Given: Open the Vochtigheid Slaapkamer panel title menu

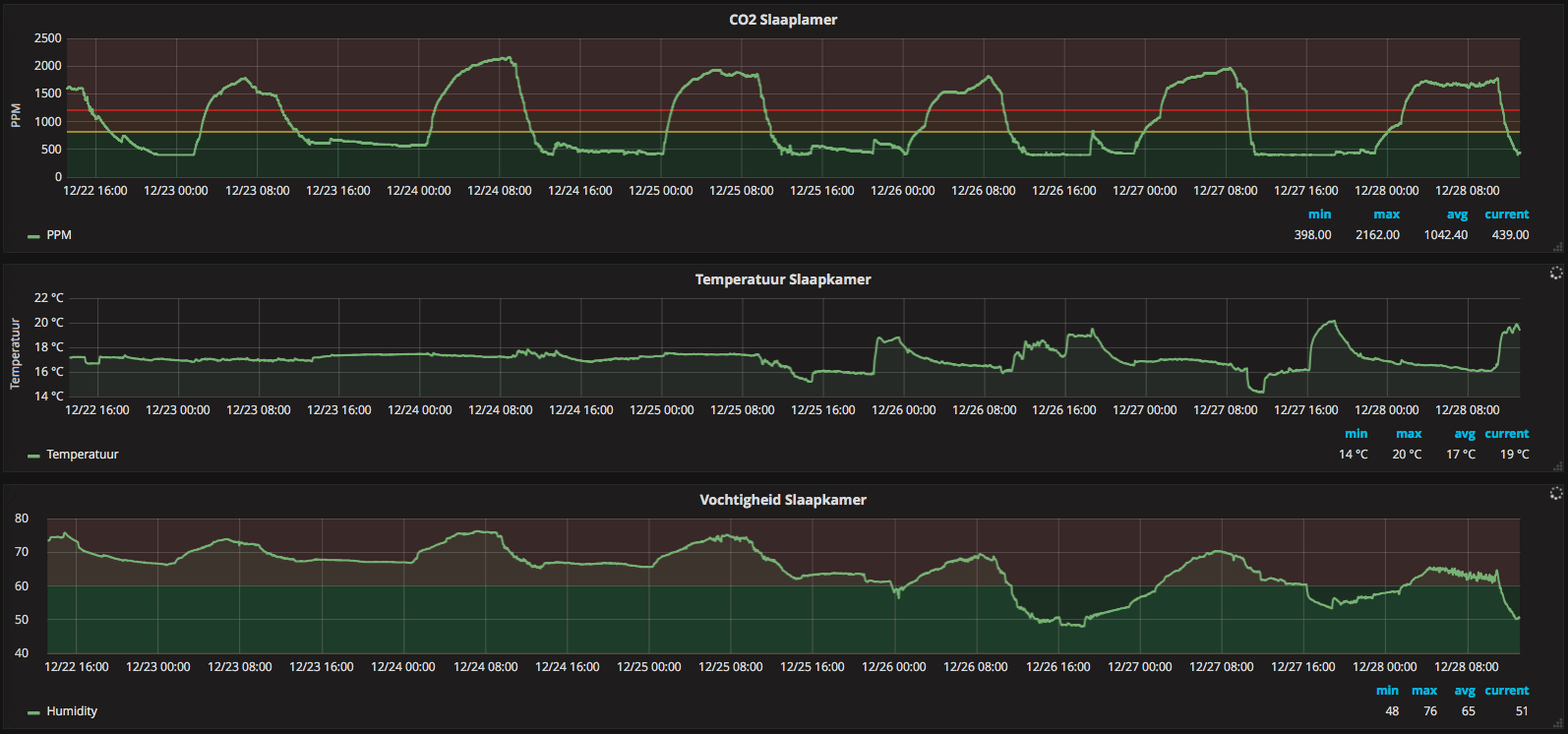Looking at the screenshot, I should [x=783, y=500].
